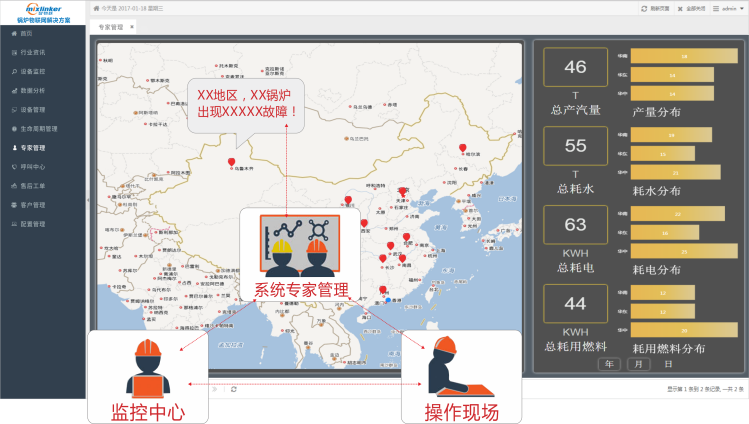Click the red map marker at 乌鲁木齐
Image resolution: width=749 pixels, height=424 pixels.
(232, 162)
